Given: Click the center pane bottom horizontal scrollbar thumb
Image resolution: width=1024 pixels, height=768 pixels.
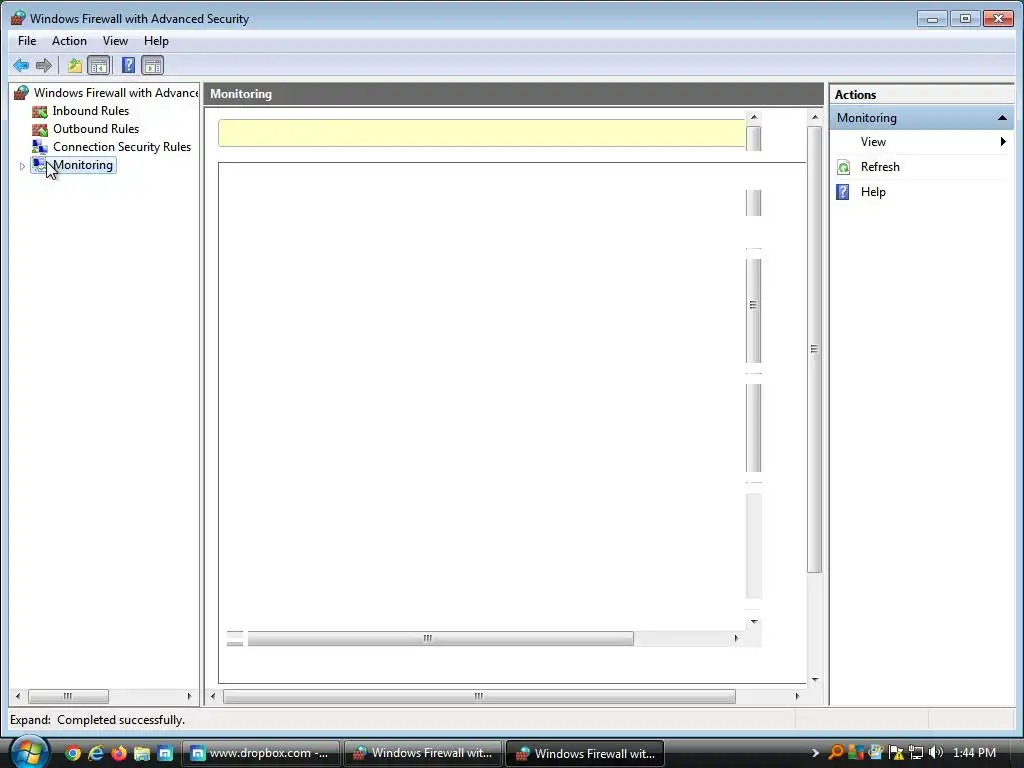Looking at the screenshot, I should [479, 697].
